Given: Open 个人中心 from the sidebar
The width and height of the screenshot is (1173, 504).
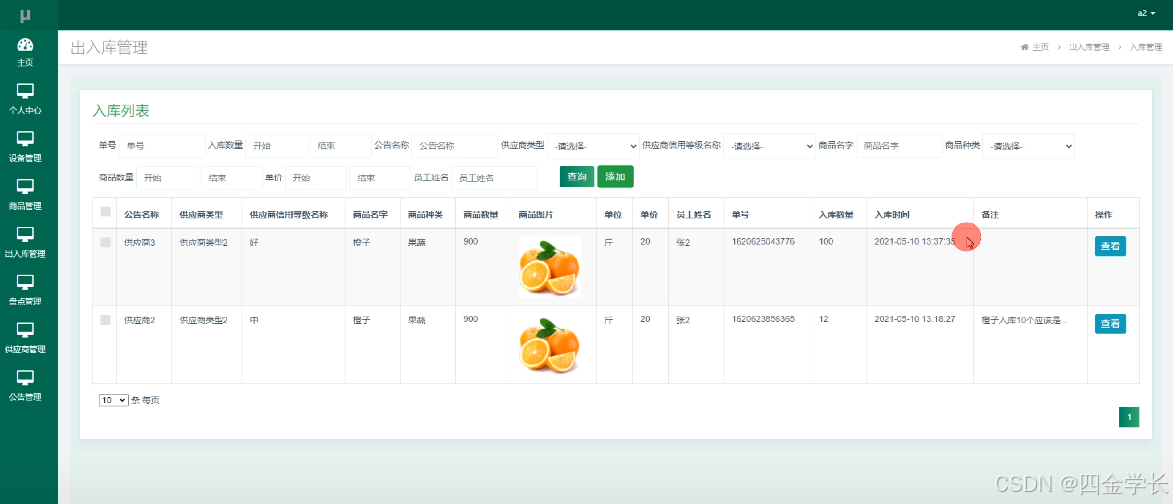Looking at the screenshot, I should pyautogui.click(x=25, y=99).
